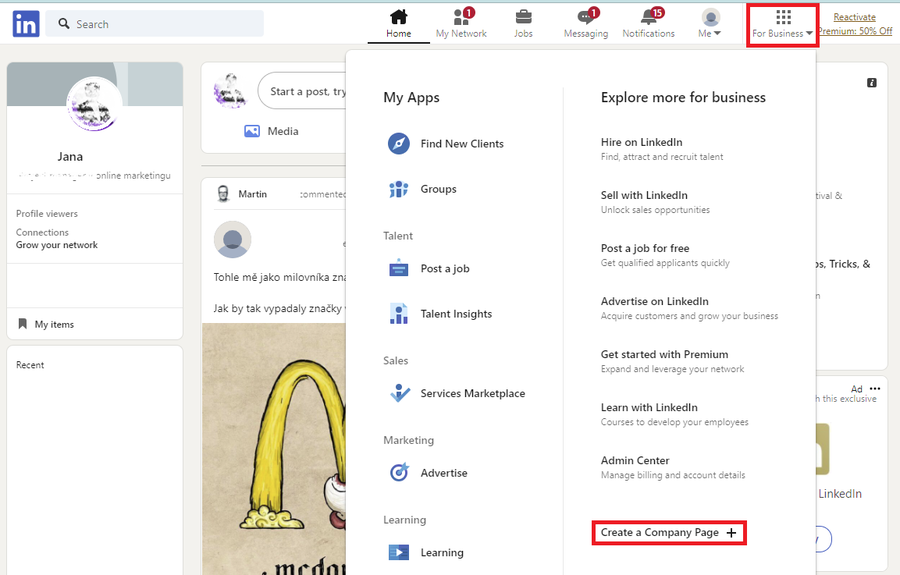Viewport: 900px width, 575px height.
Task: Open the Home tab
Action: [x=398, y=23]
